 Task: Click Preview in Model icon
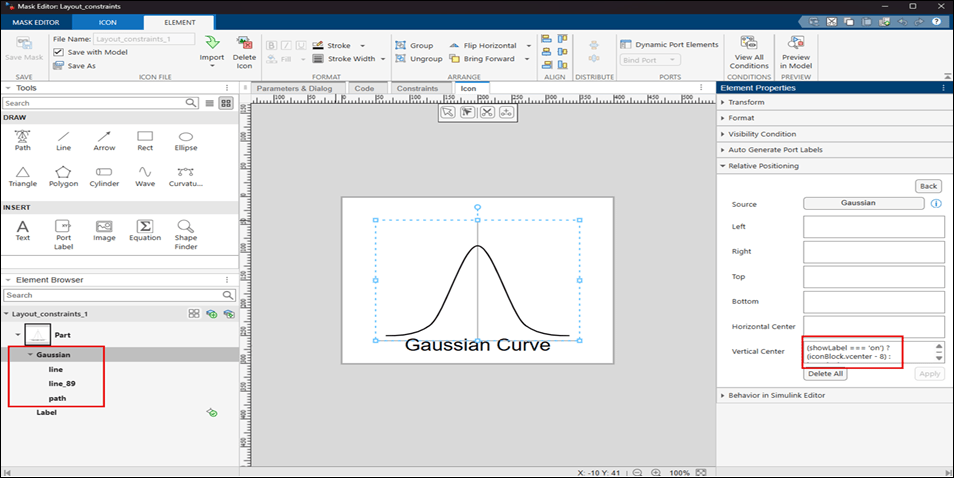click(x=796, y=50)
